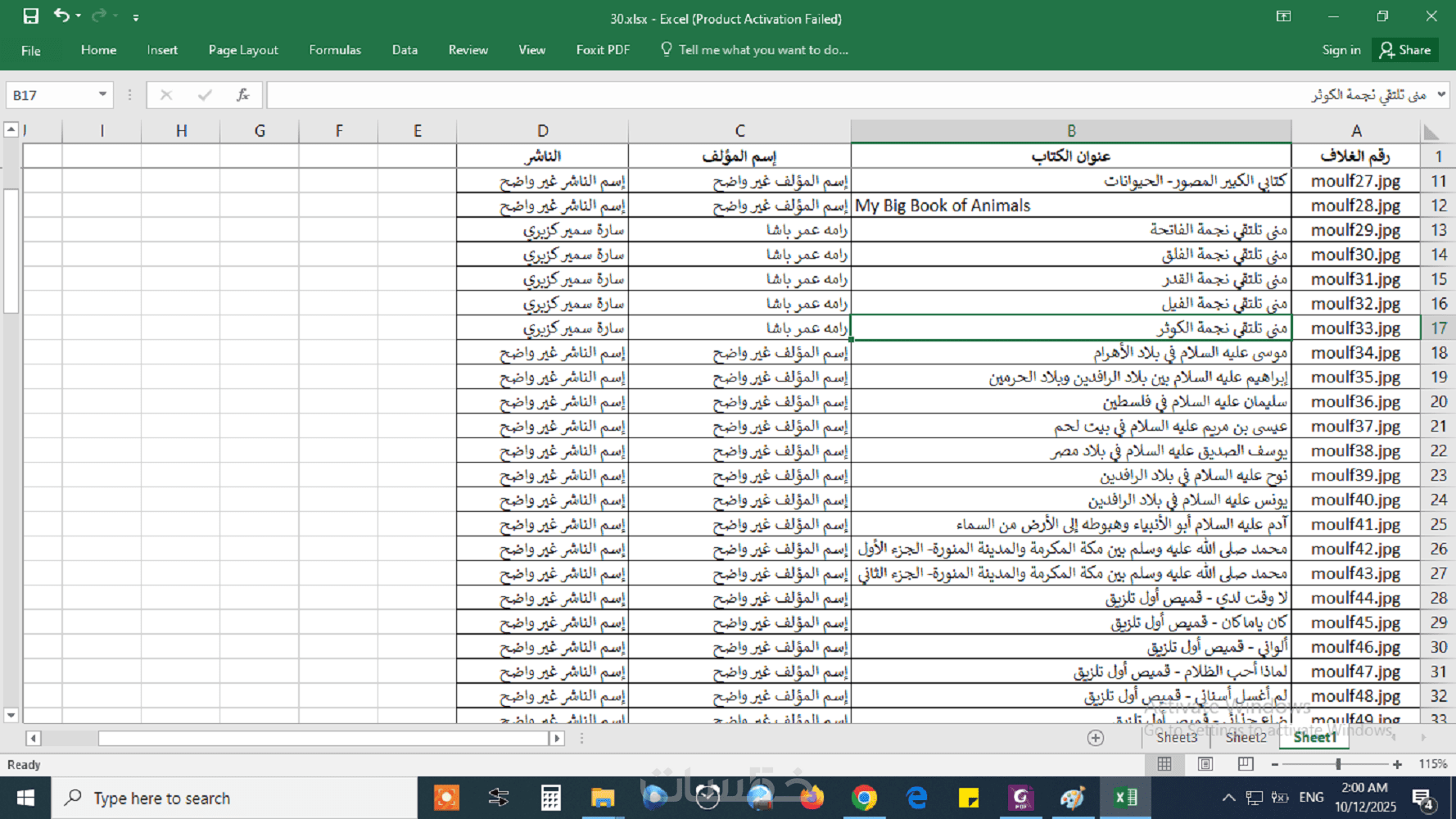Select the cell containing My Big Book of Animals
This screenshot has width=1456, height=819.
[1071, 206]
